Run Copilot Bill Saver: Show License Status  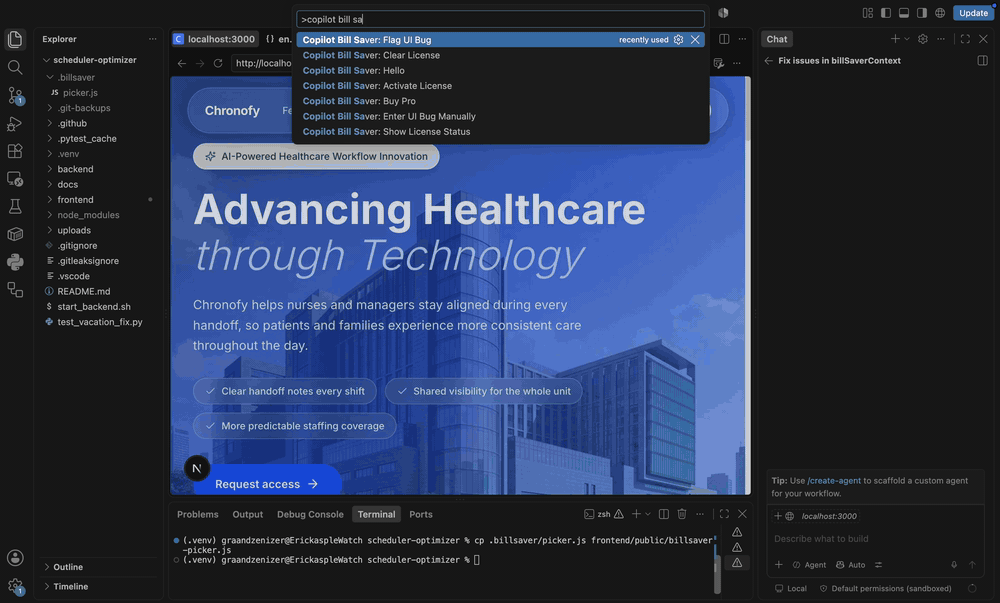point(501,132)
